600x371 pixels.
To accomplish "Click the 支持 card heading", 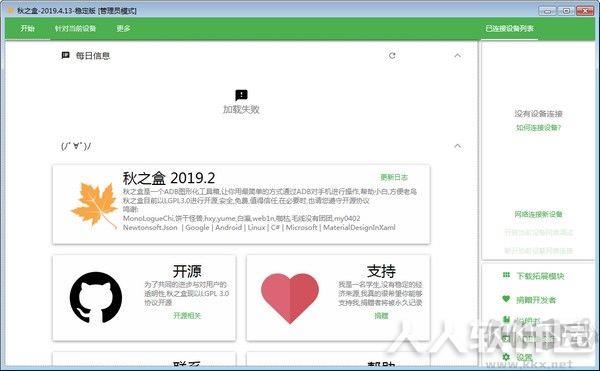I will [x=381, y=271].
